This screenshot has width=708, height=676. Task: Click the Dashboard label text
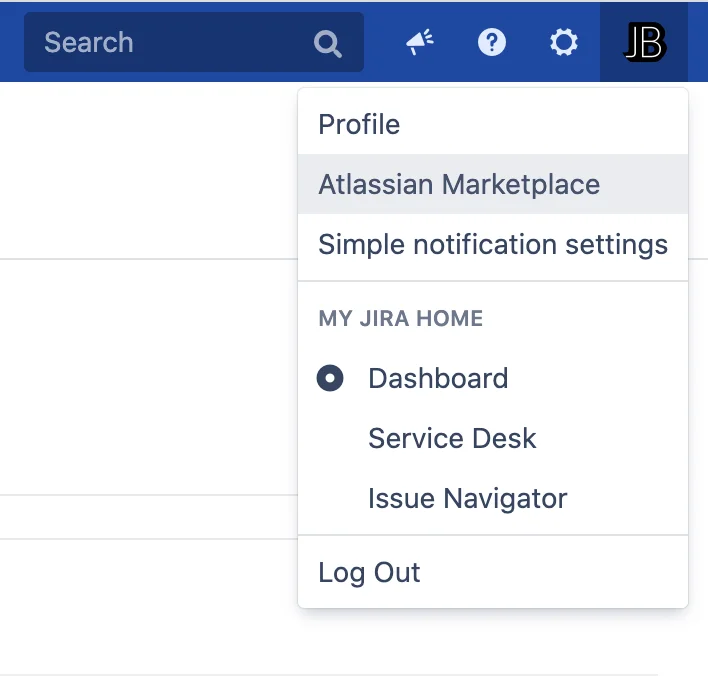pyautogui.click(x=438, y=378)
